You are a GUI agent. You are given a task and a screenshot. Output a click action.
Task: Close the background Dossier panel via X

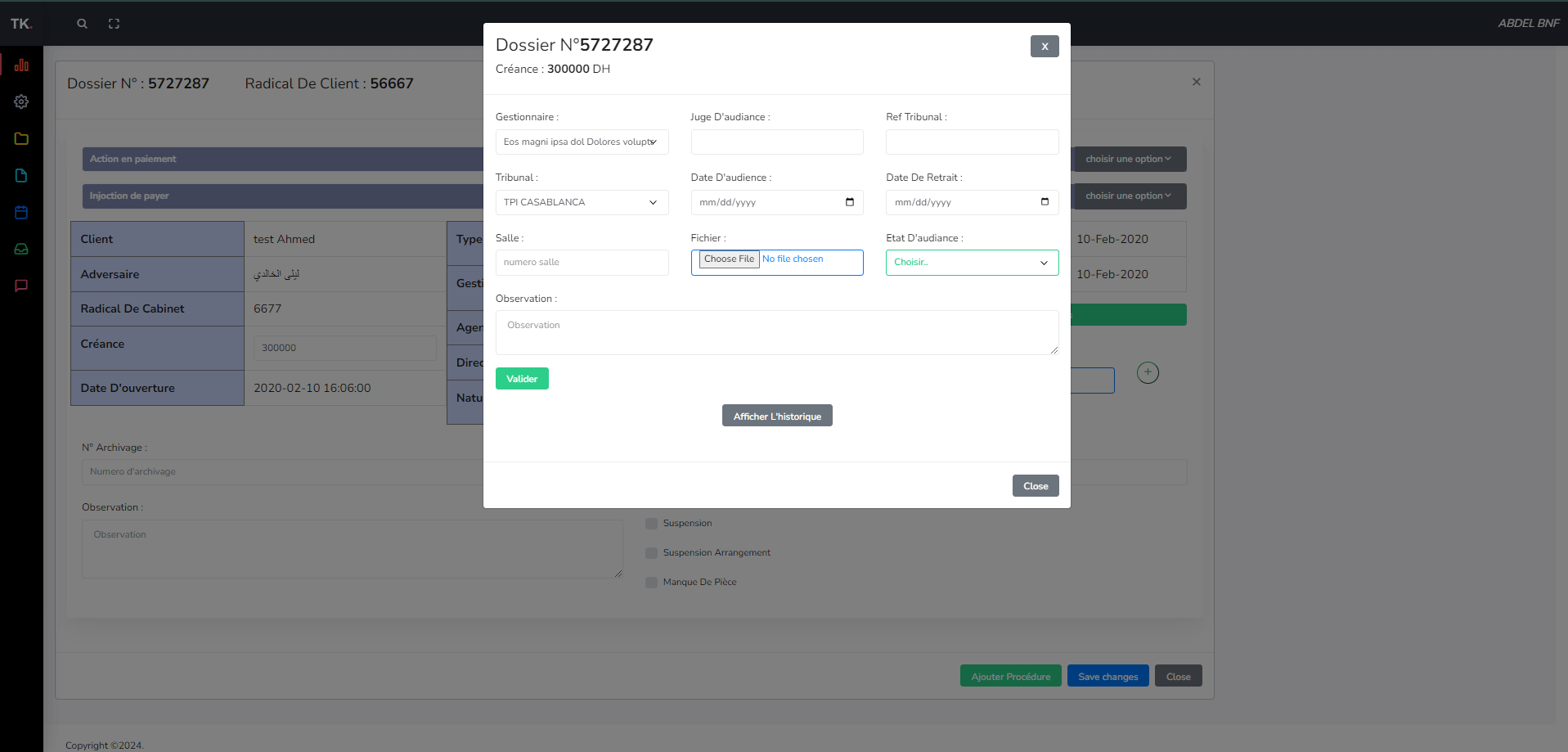(x=1197, y=82)
